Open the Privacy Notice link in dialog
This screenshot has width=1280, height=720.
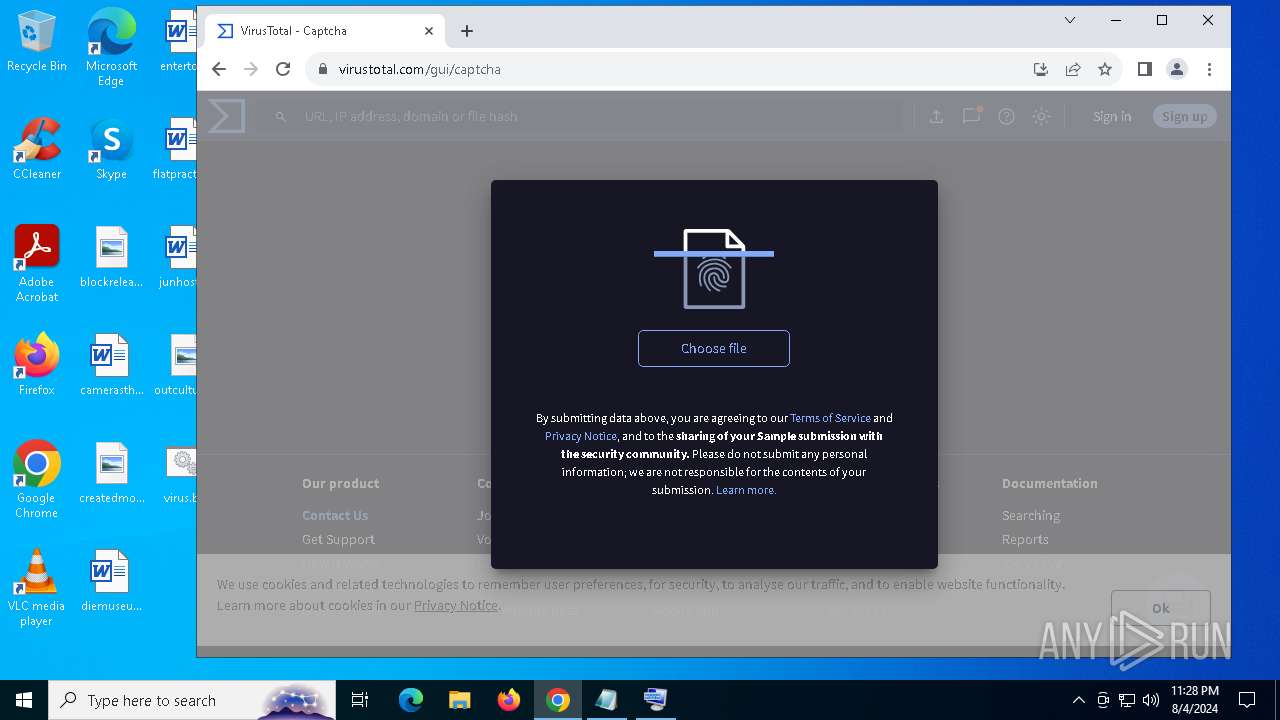(581, 436)
